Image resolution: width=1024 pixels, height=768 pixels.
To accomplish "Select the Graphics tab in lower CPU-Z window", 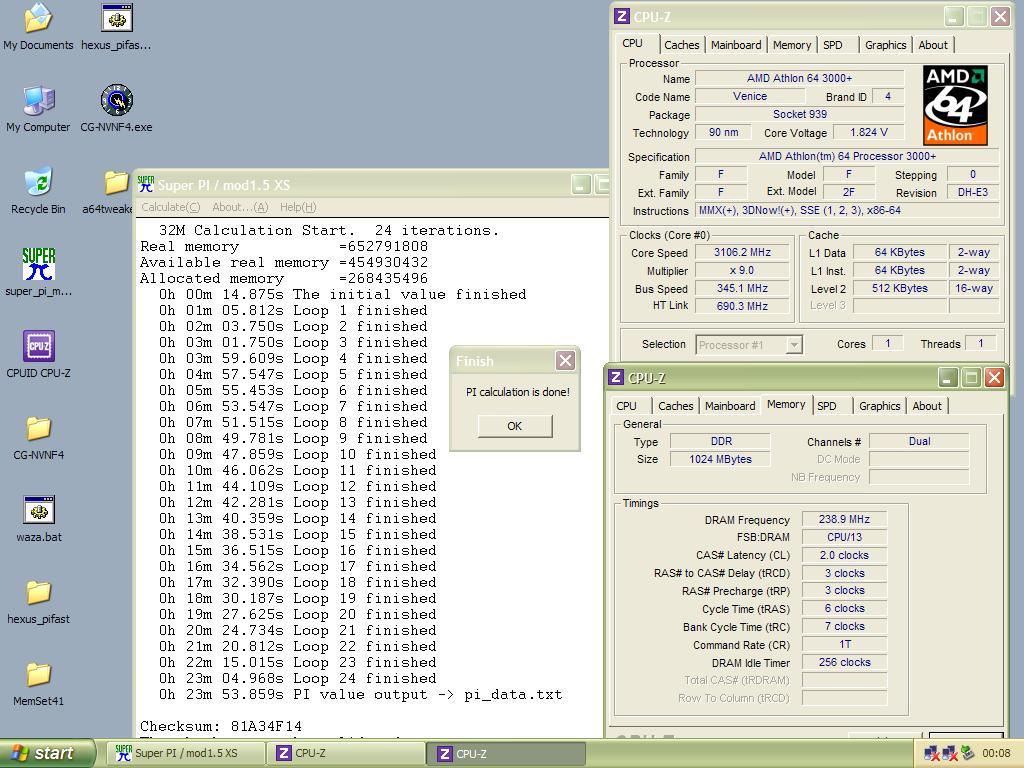I will (x=880, y=406).
